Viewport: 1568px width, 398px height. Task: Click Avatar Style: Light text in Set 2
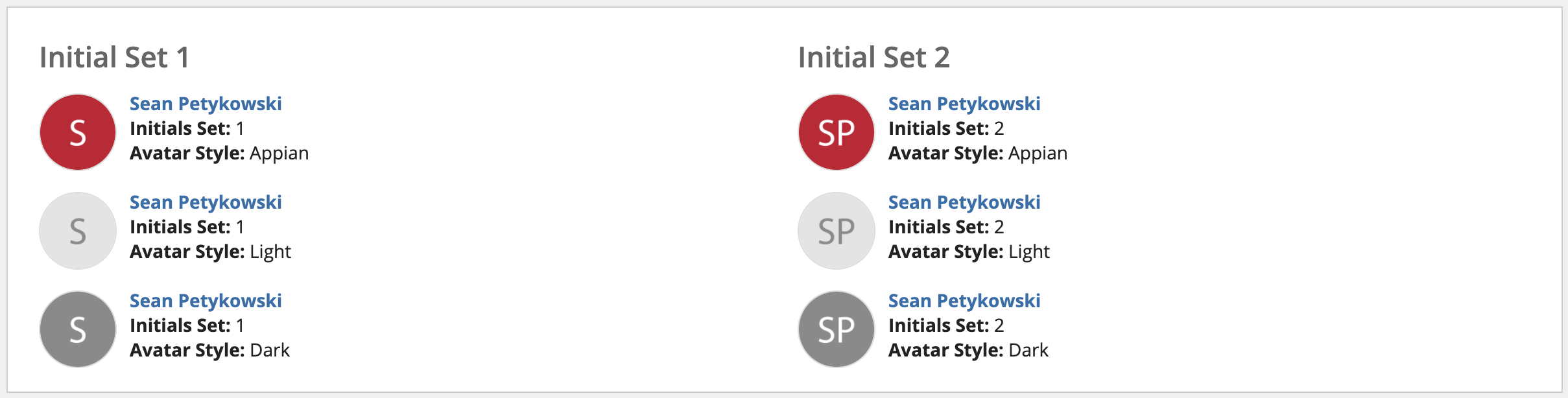coord(969,252)
